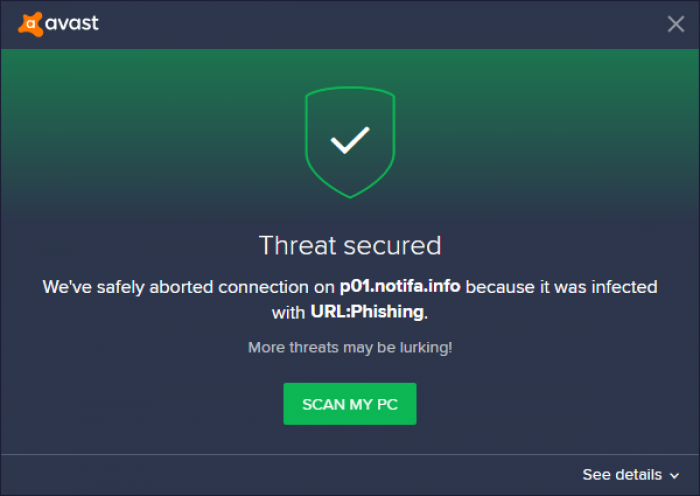
Task: Click the URL:Phishing threat name
Action: click(x=367, y=312)
